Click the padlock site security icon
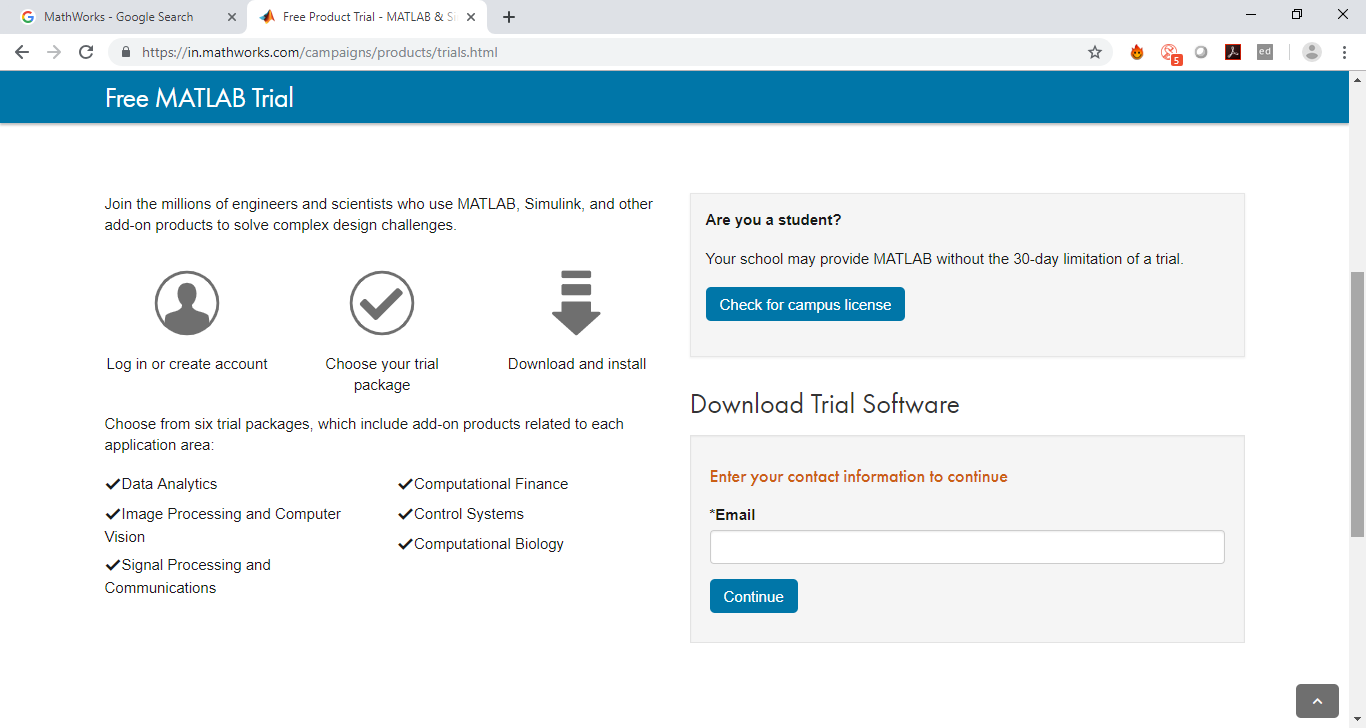Viewport: 1366px width, 728px height. point(126,52)
